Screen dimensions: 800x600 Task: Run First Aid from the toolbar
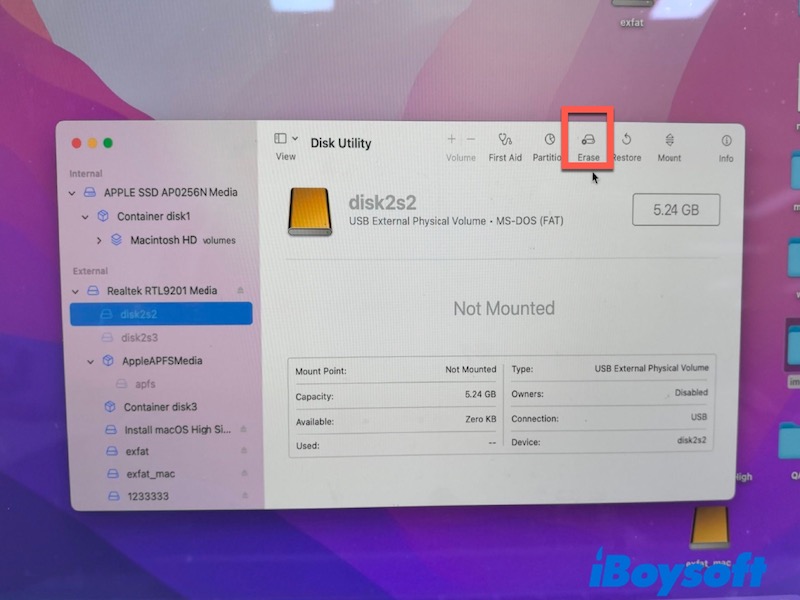tap(505, 141)
